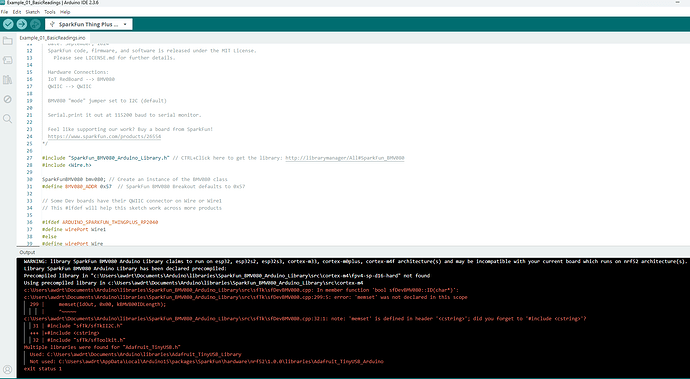Click the Upload arrow button

point(22,24)
